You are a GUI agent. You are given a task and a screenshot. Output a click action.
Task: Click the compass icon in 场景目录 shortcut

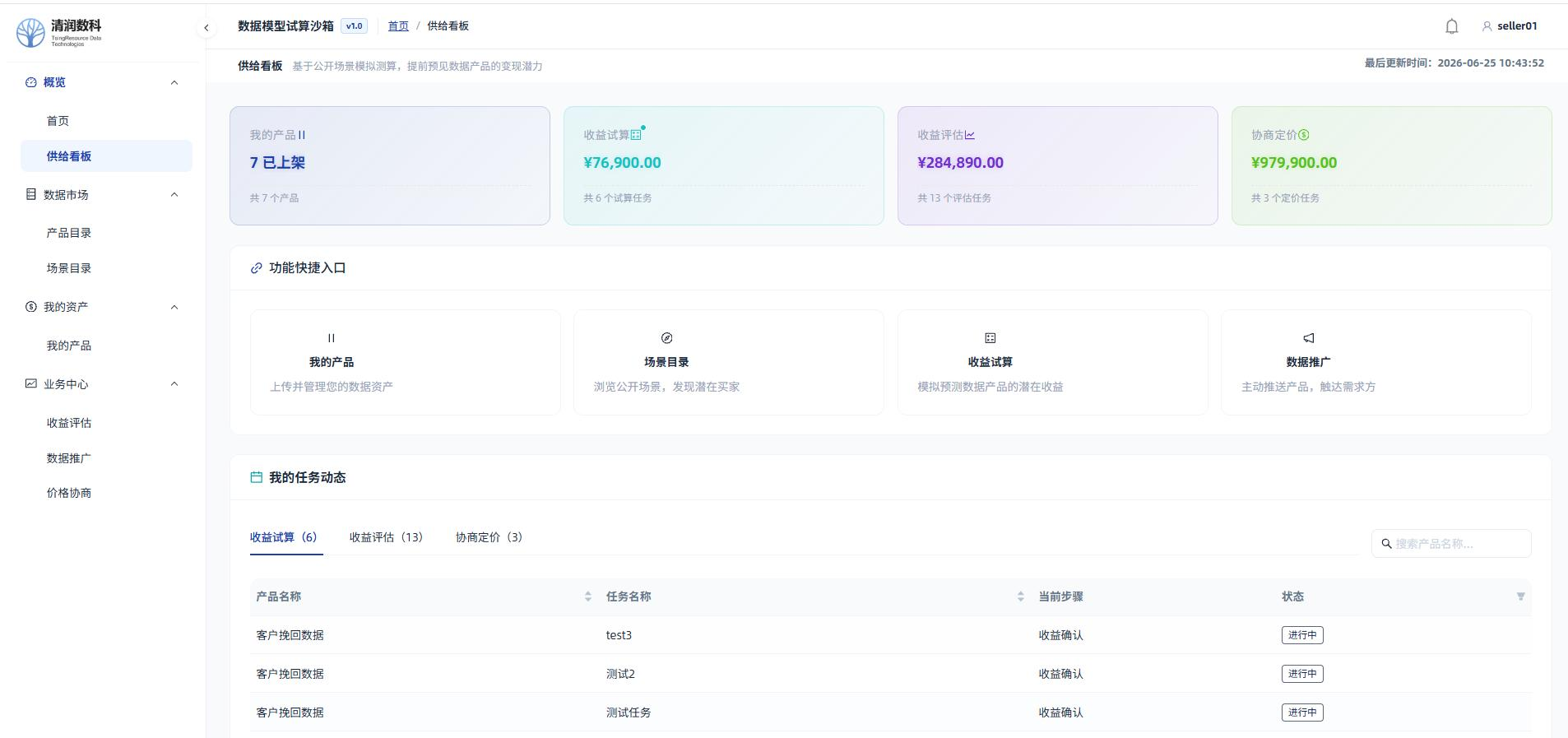pyautogui.click(x=667, y=338)
